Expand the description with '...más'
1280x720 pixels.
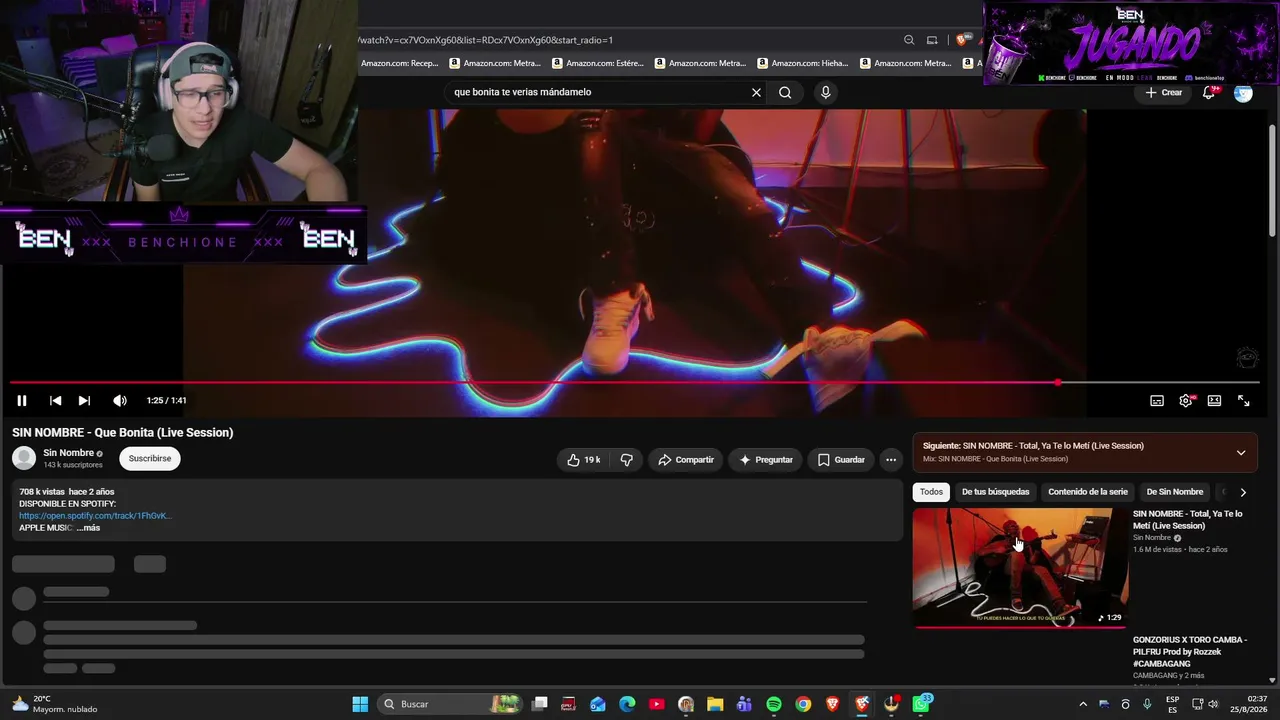[x=89, y=528]
